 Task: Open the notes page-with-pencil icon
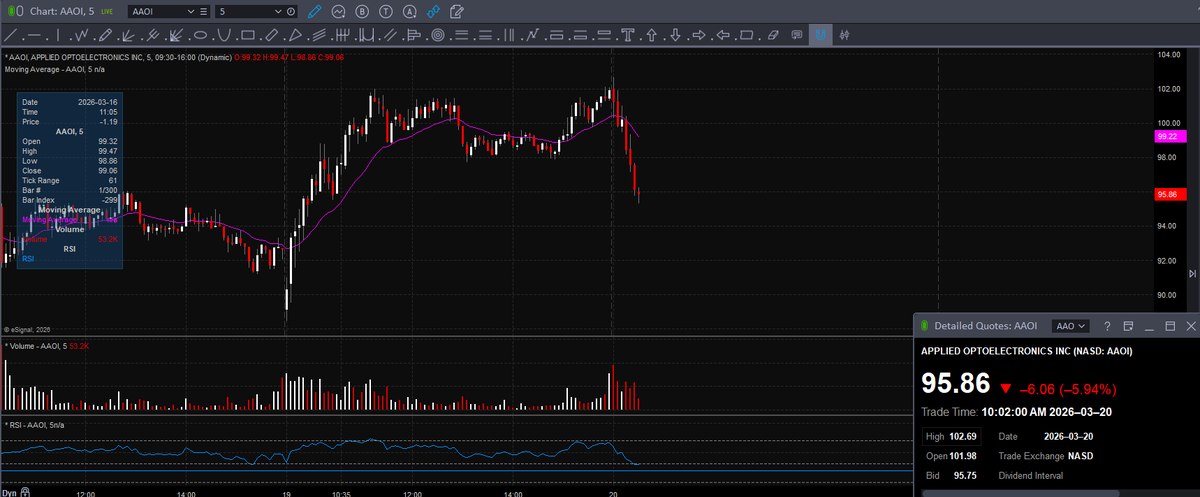[x=457, y=11]
